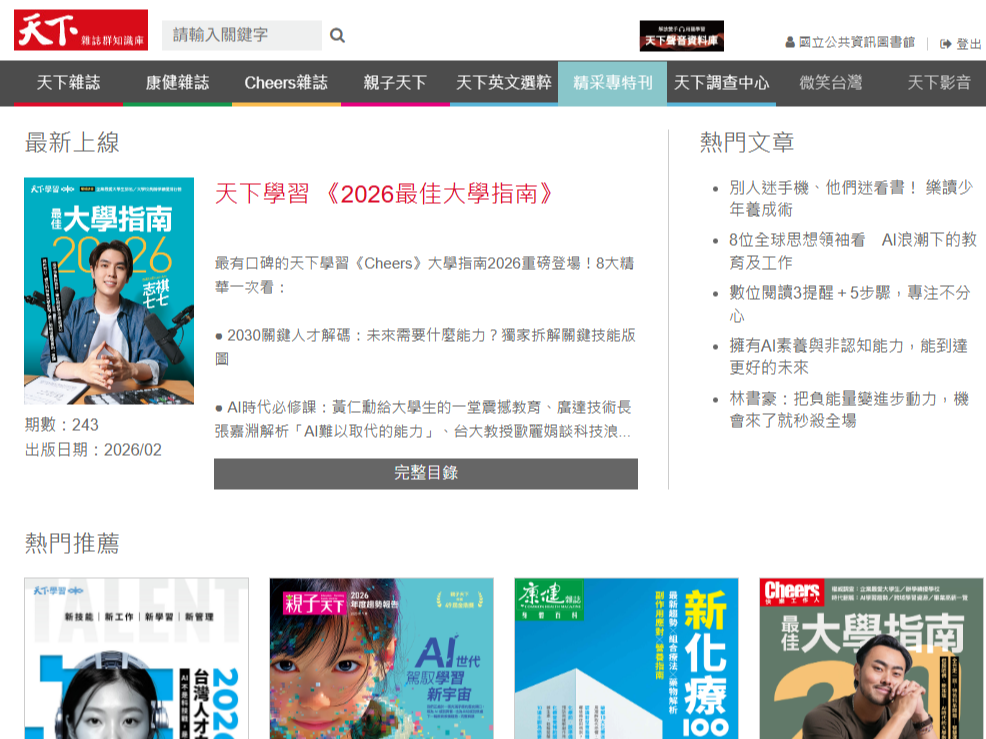Open article 8位全球思想領袖看 AI浪潮

click(853, 250)
